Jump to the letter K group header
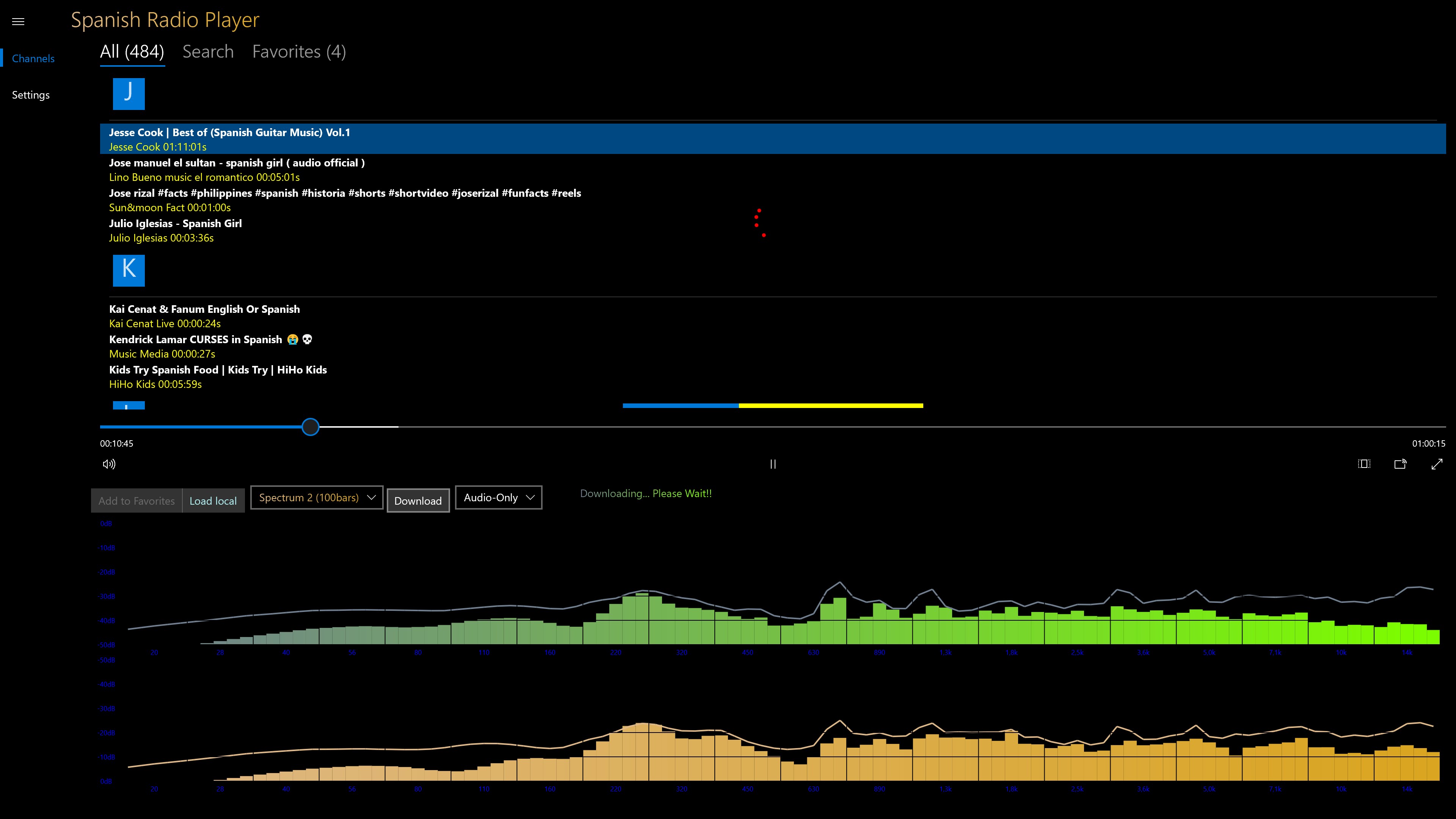This screenshot has height=819, width=1456. [129, 270]
